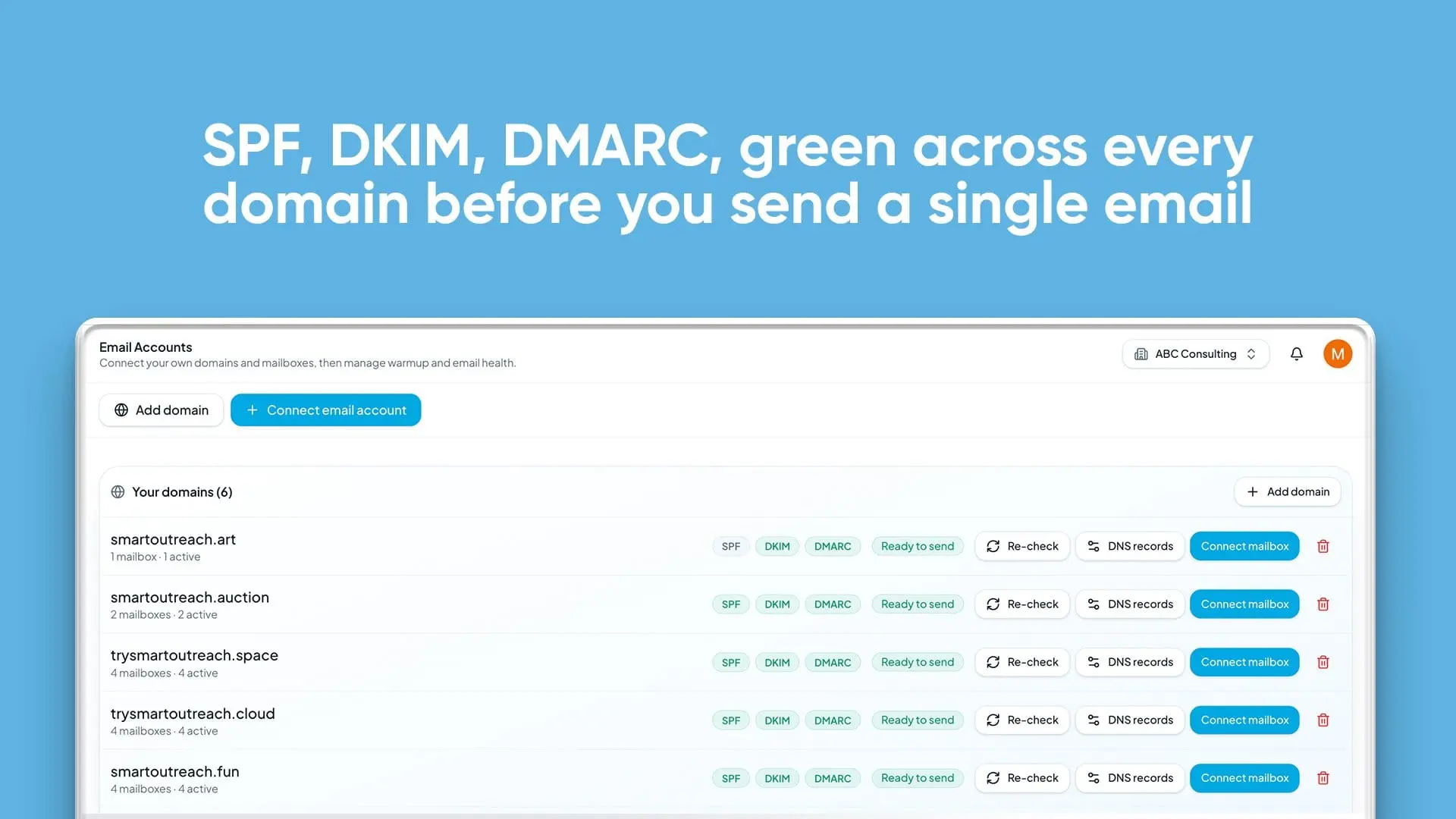
Task: Open DNS records for smartoutreach.auction
Action: [1130, 604]
